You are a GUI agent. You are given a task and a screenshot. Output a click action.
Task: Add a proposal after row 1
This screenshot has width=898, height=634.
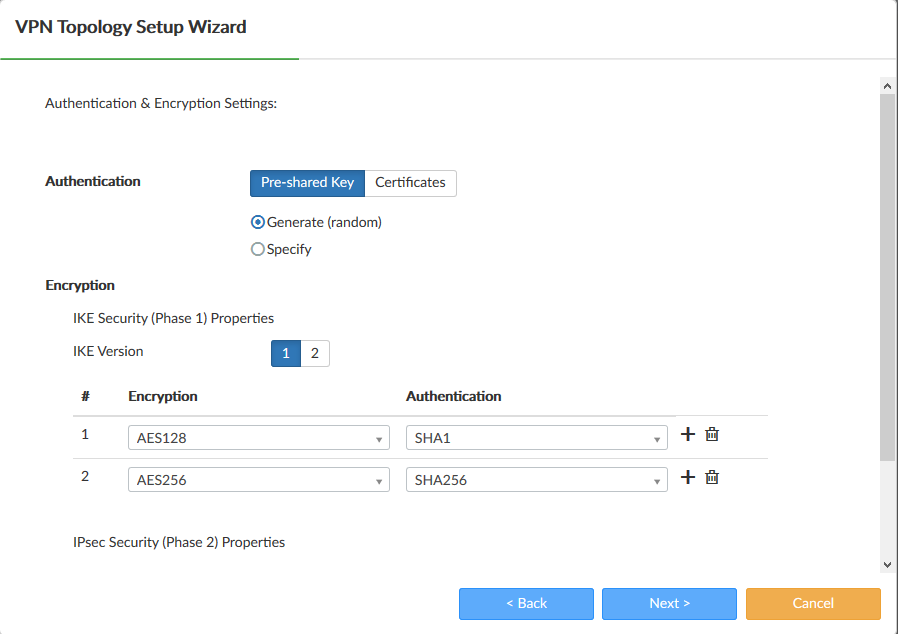(687, 434)
